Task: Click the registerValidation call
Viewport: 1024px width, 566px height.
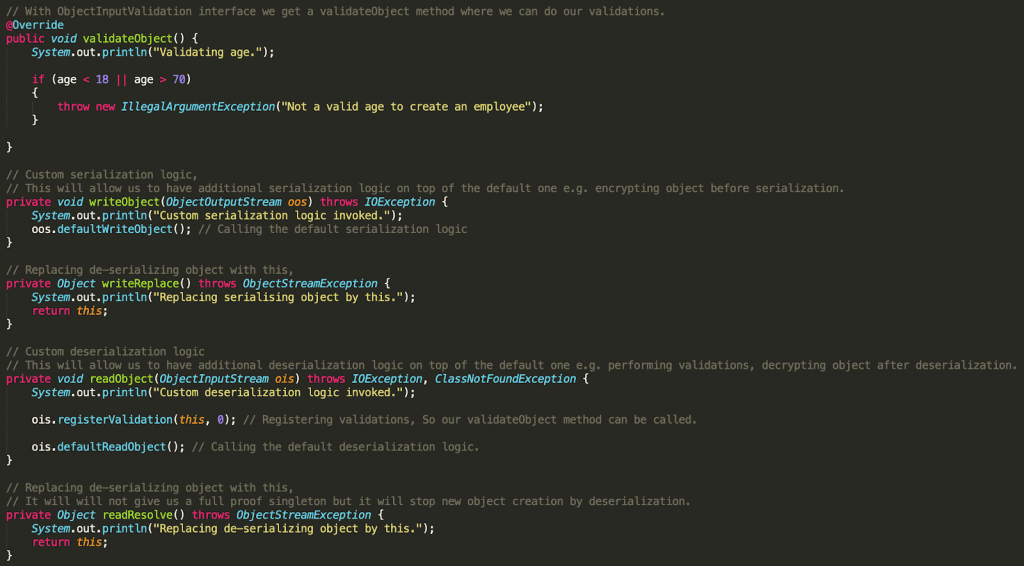Action: 114,420
